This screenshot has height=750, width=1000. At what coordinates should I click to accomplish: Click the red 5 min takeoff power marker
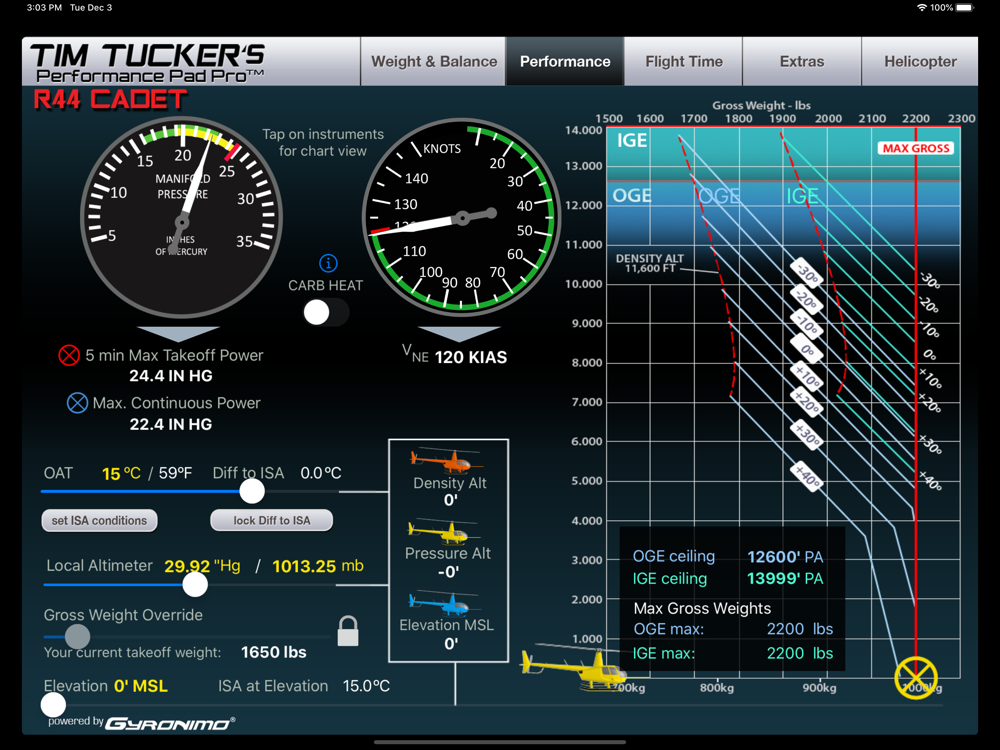[x=69, y=355]
